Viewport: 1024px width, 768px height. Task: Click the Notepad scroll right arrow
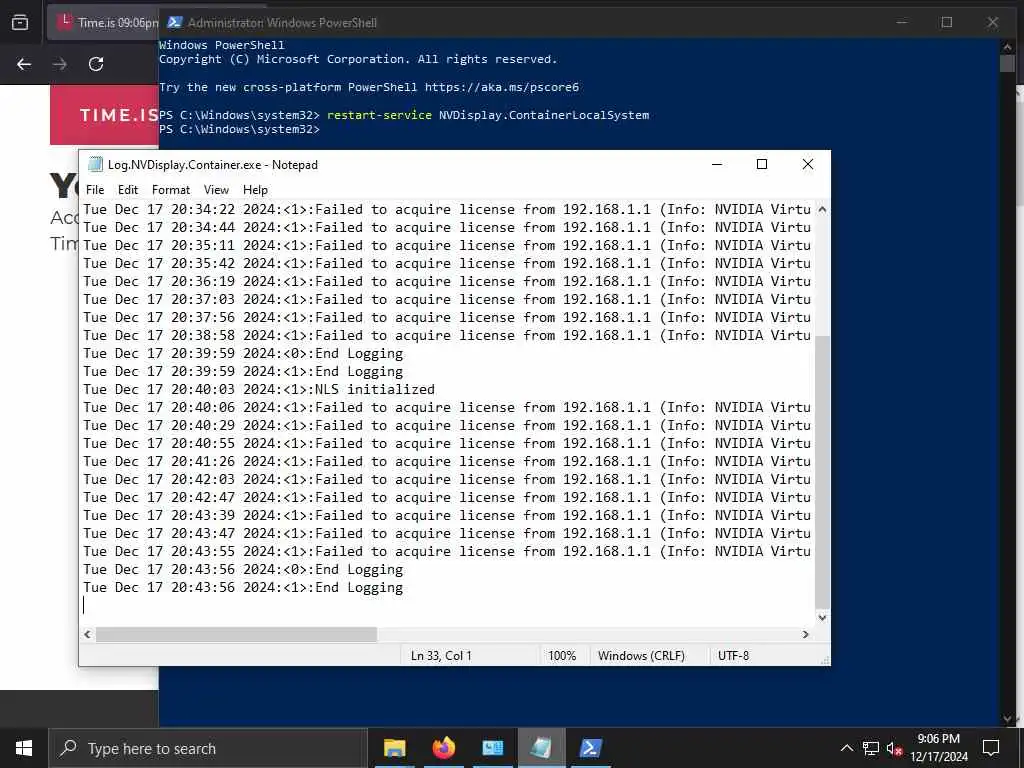(x=805, y=634)
